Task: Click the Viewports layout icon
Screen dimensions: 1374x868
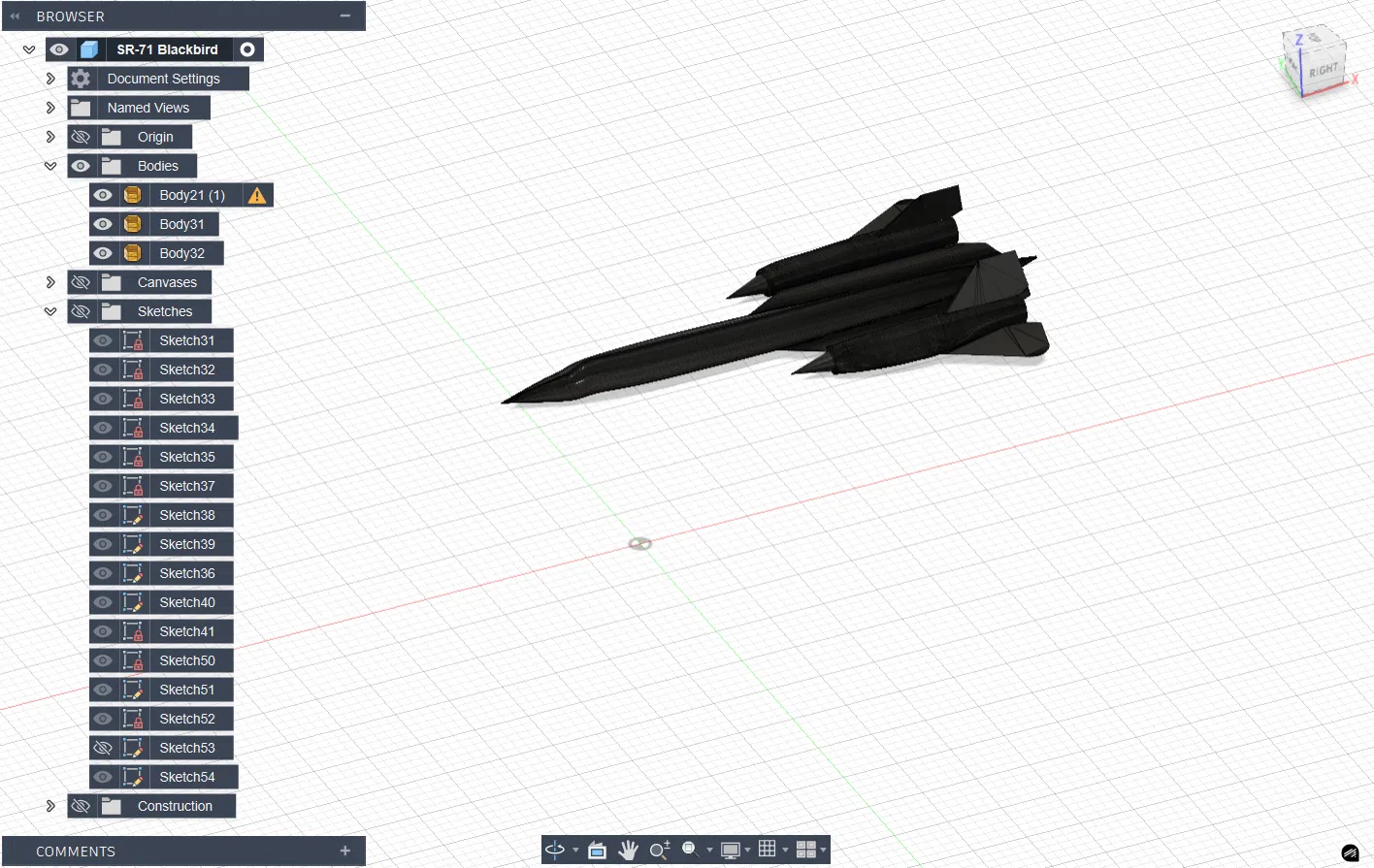Action: tap(805, 850)
